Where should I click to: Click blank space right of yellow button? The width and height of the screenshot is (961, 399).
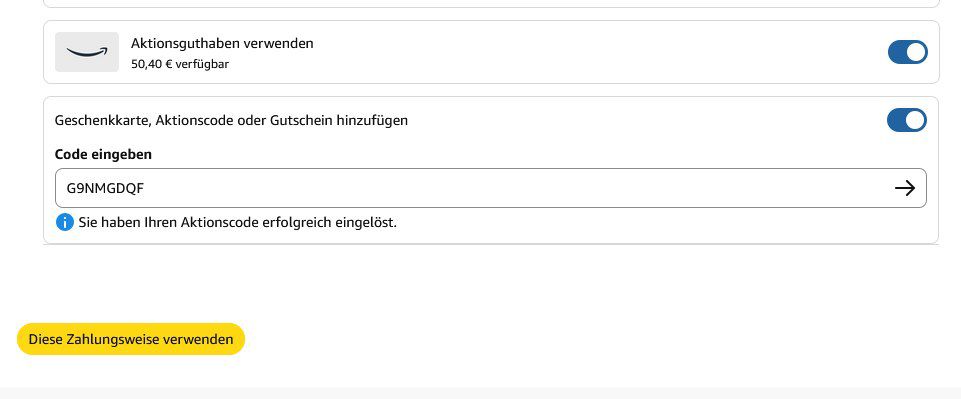coord(552,339)
